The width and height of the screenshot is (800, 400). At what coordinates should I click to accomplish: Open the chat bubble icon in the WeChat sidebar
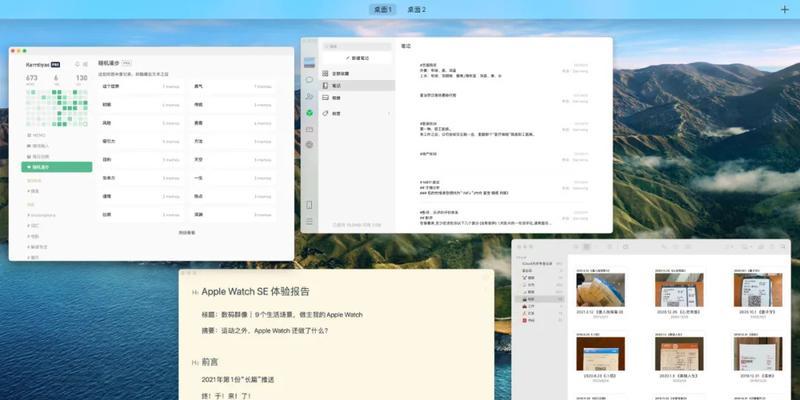coord(309,80)
